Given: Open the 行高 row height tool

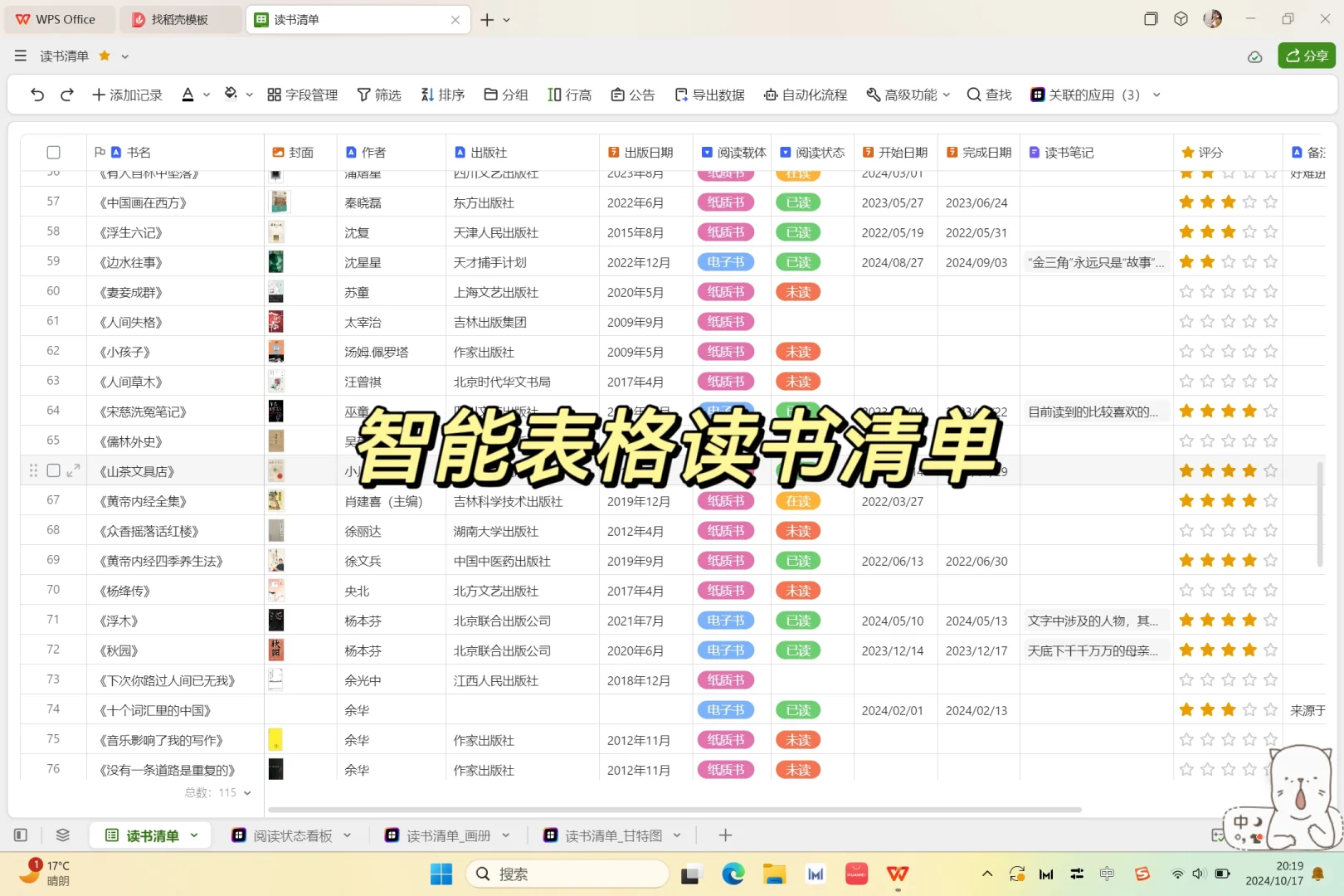Looking at the screenshot, I should point(570,95).
